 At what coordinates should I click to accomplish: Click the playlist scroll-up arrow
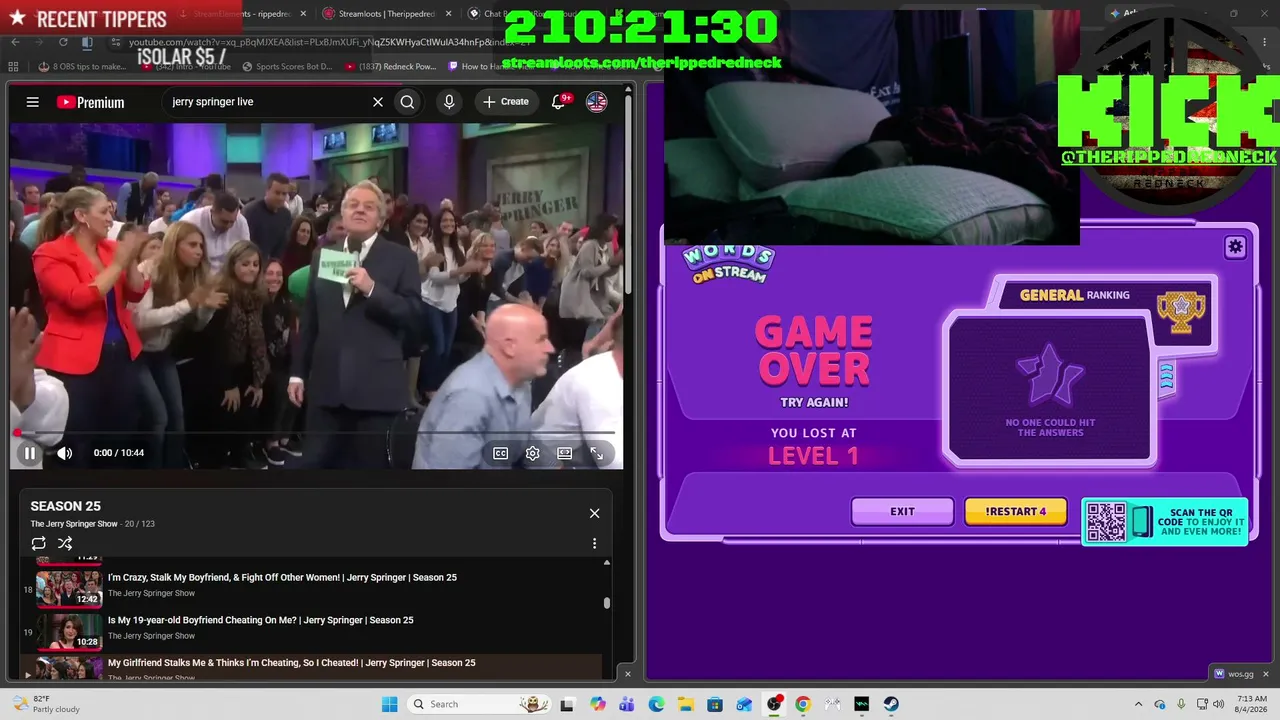pyautogui.click(x=606, y=563)
